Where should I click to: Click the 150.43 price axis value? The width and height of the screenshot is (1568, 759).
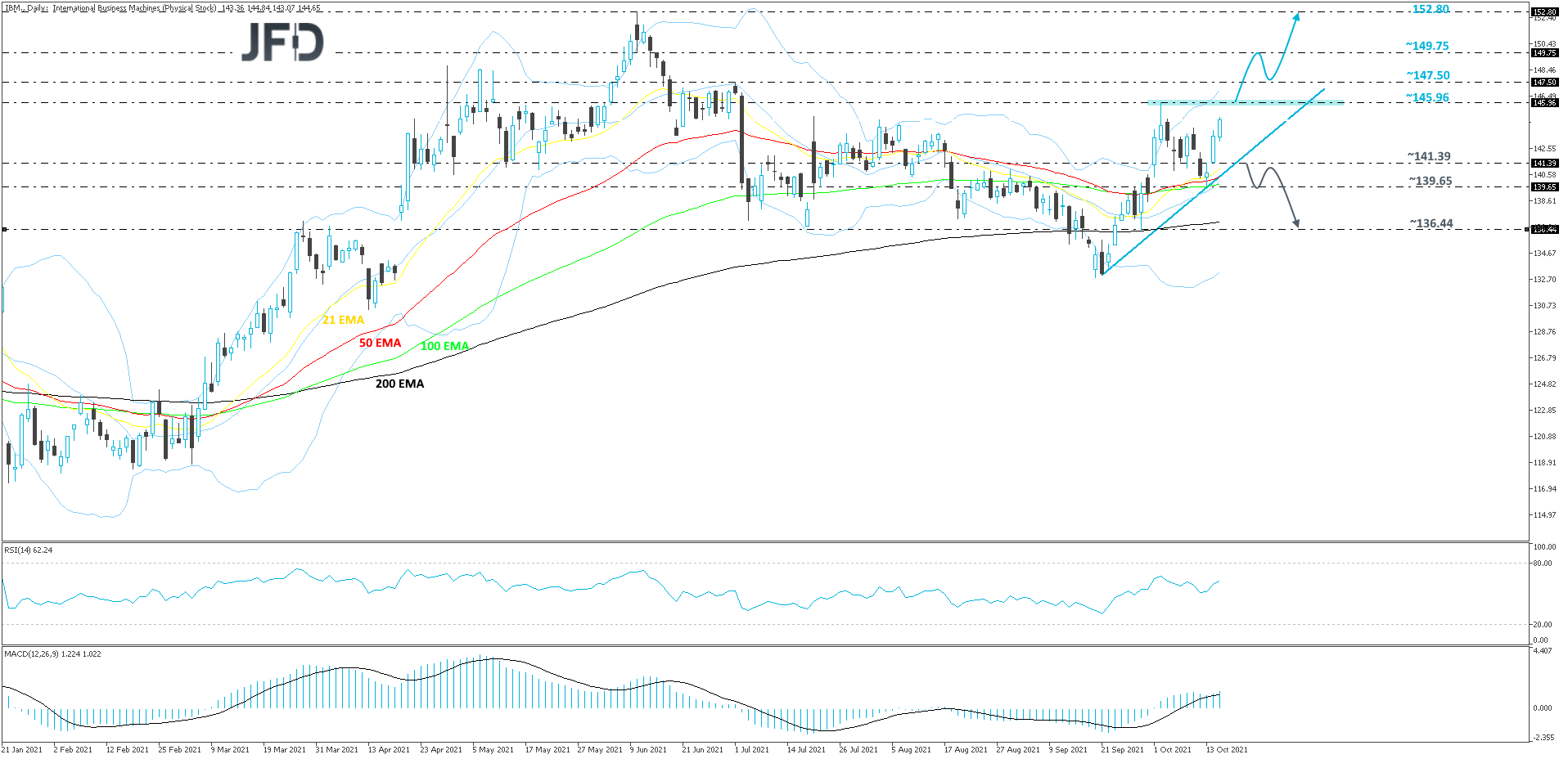tap(1545, 44)
